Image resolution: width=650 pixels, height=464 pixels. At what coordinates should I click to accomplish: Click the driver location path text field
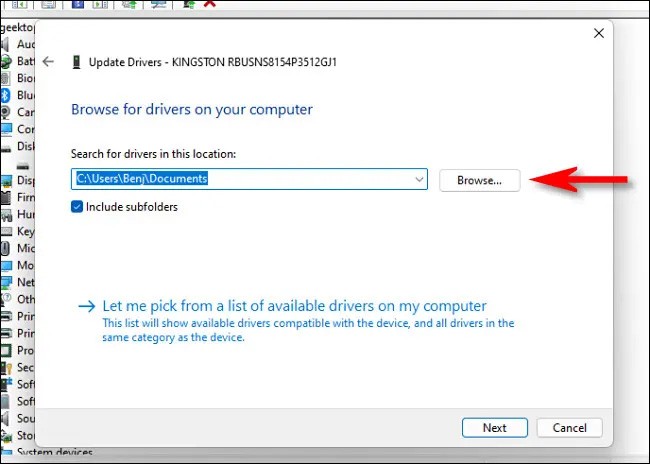240,180
